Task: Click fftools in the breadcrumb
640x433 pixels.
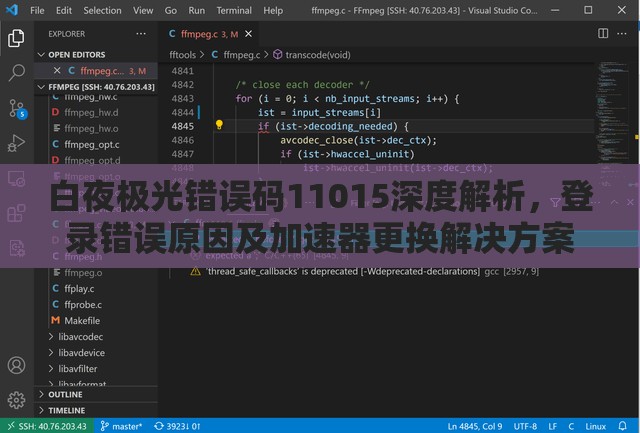Action: [x=182, y=55]
